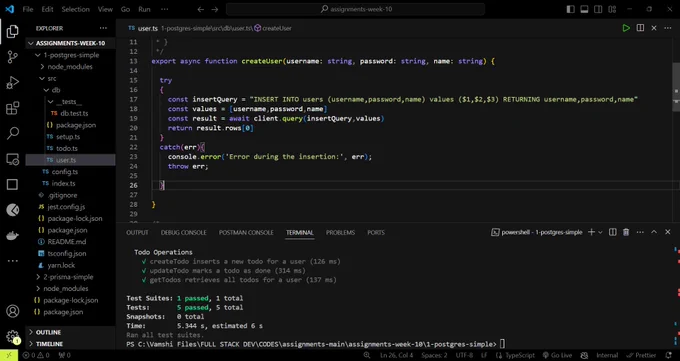Open the Search view in activity bar
Image resolution: width=680 pixels, height=361 pixels.
(x=13, y=133)
